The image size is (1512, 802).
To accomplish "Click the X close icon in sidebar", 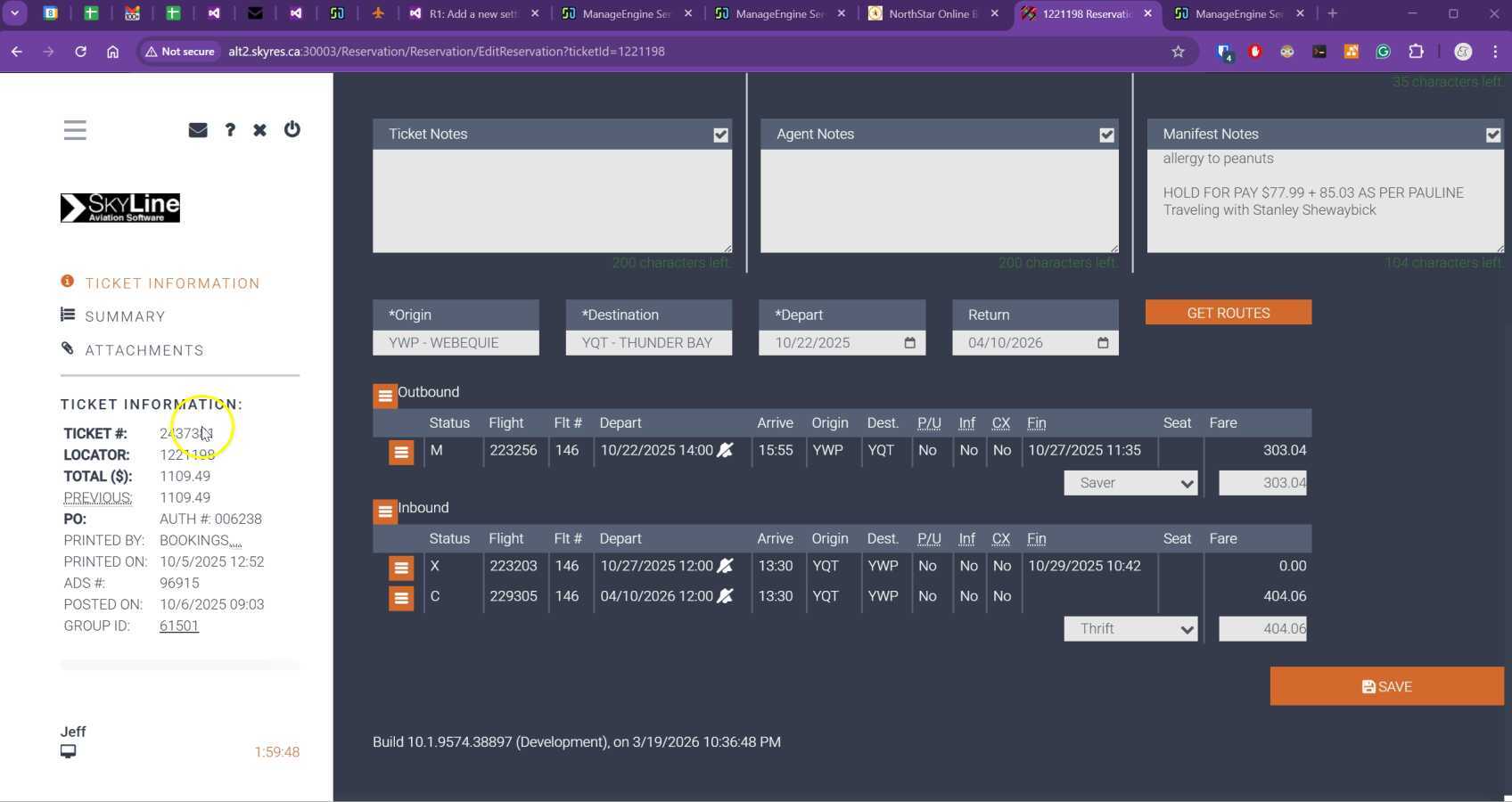I will [x=259, y=130].
